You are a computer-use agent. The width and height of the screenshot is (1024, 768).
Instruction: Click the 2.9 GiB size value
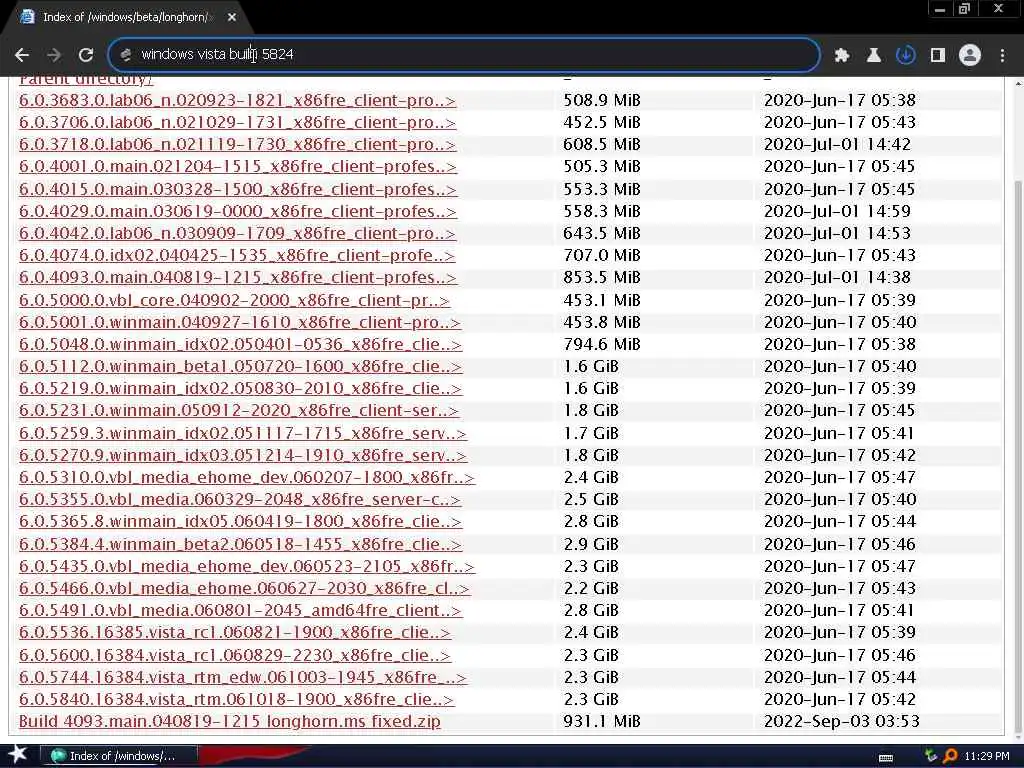coord(591,545)
